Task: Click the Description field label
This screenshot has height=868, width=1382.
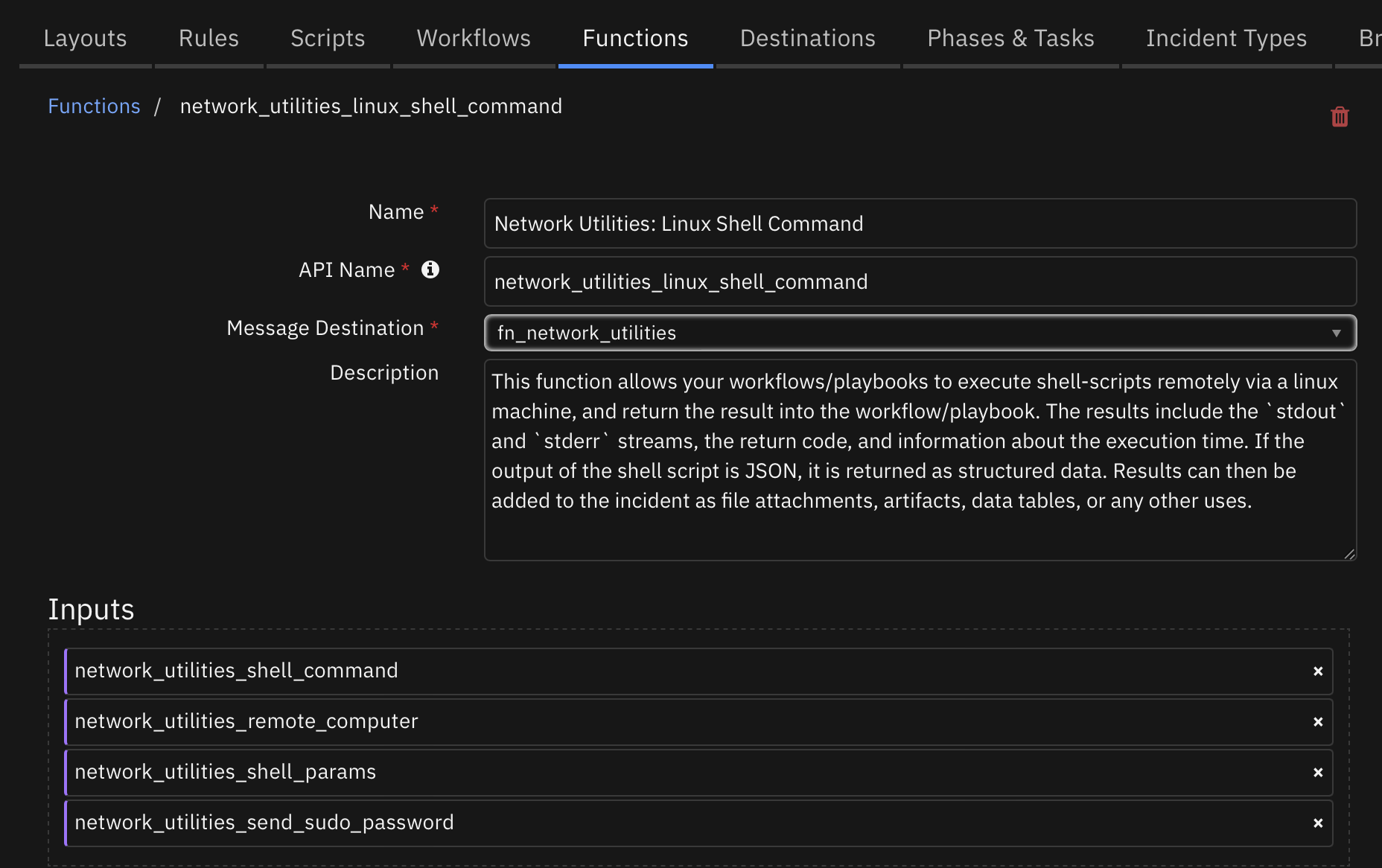Action: coord(384,373)
